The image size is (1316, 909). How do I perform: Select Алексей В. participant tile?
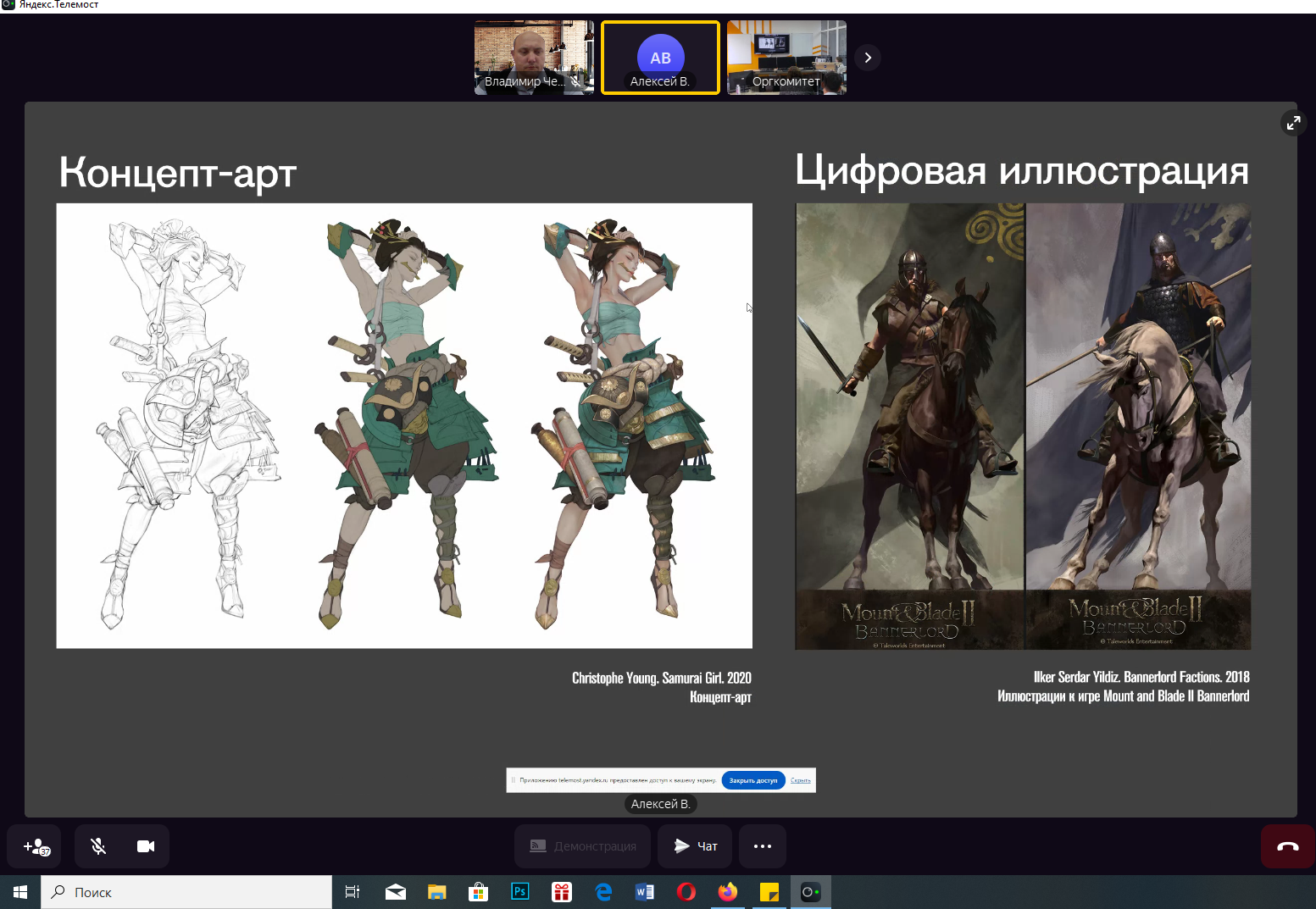pyautogui.click(x=660, y=58)
